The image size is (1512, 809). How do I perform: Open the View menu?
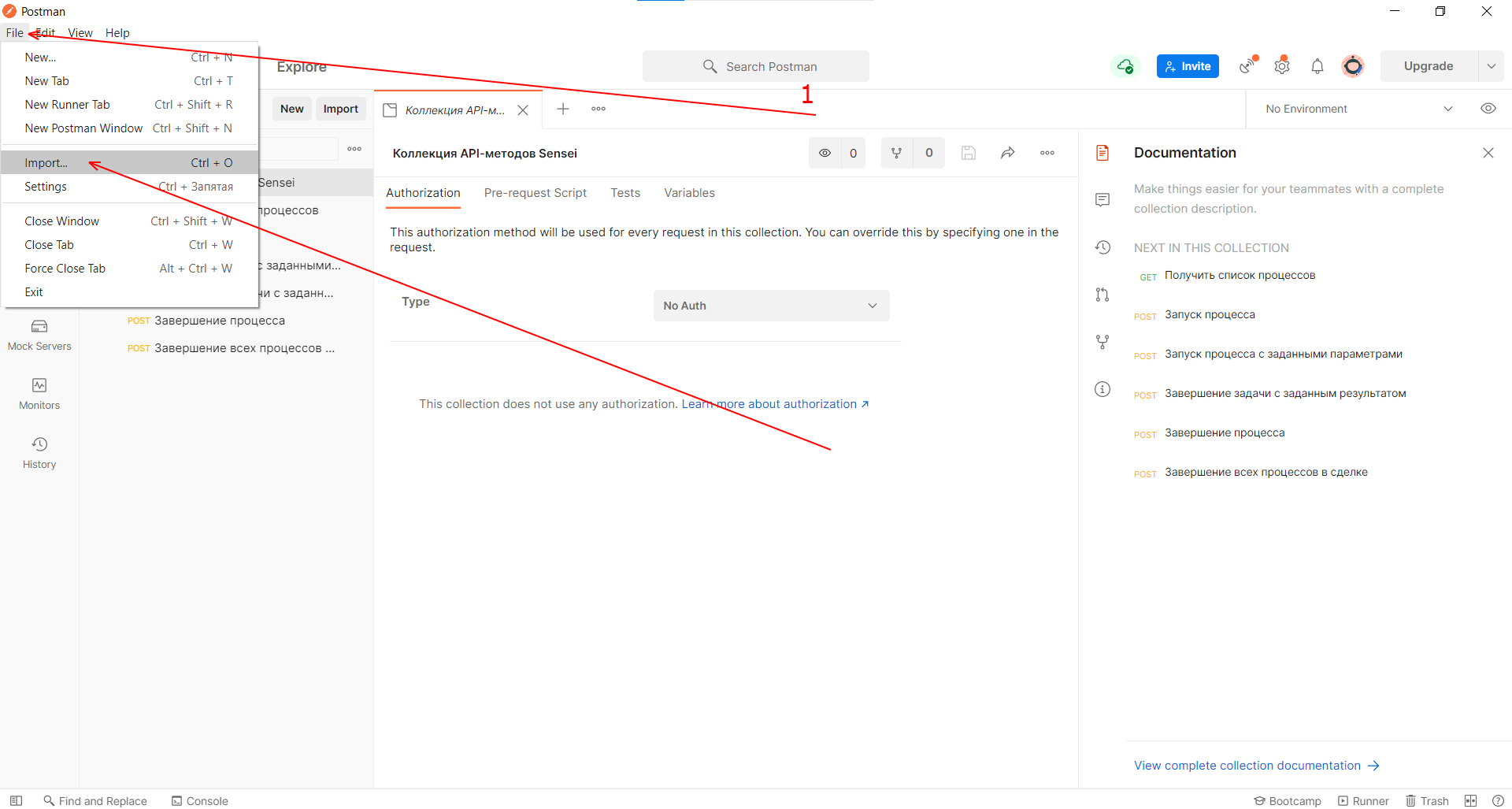pos(80,32)
